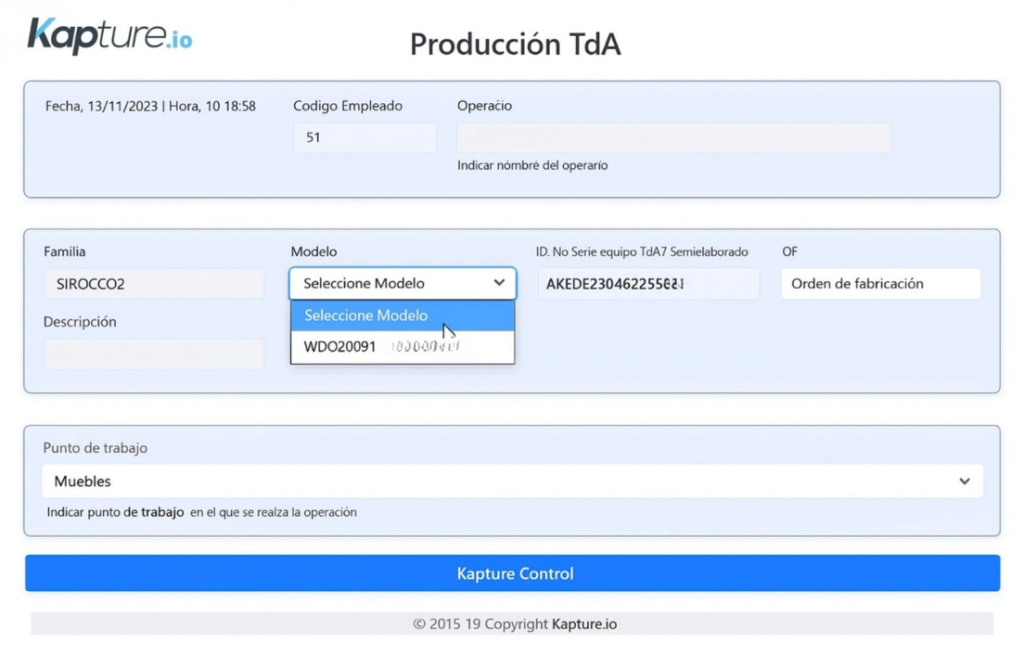Select the Familia field showing SIROCCO2

coord(154,284)
